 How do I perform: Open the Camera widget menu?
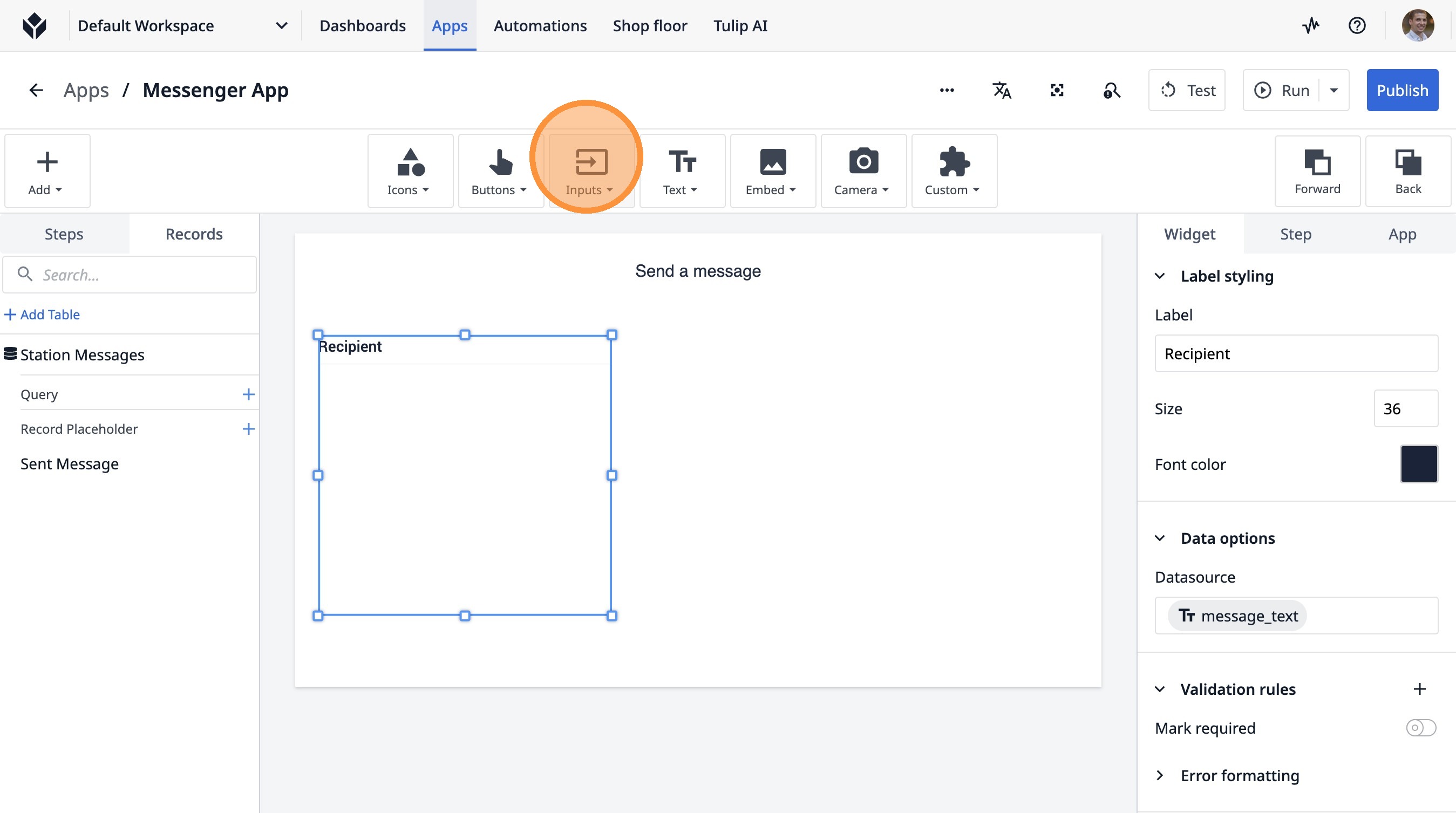pos(862,170)
